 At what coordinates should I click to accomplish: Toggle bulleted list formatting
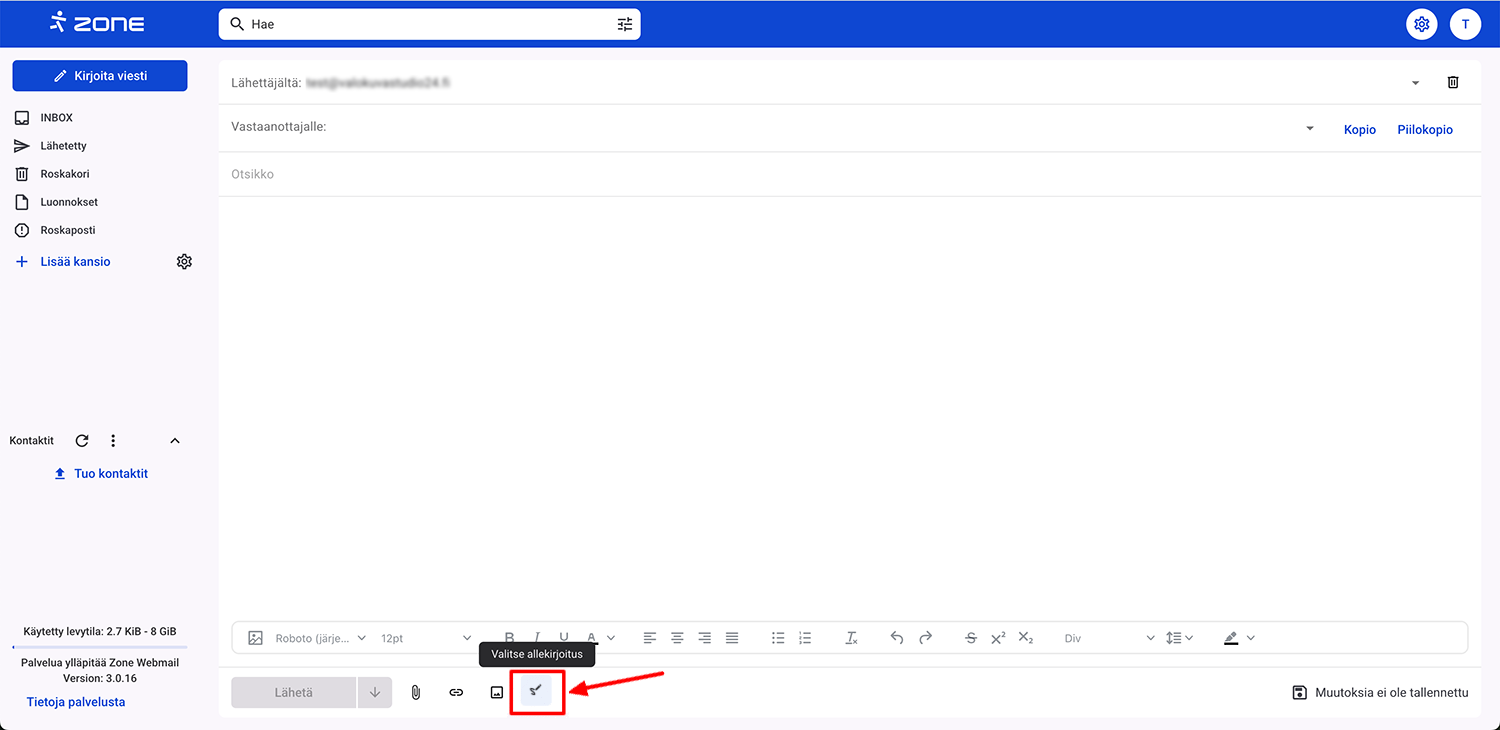pyautogui.click(x=778, y=638)
